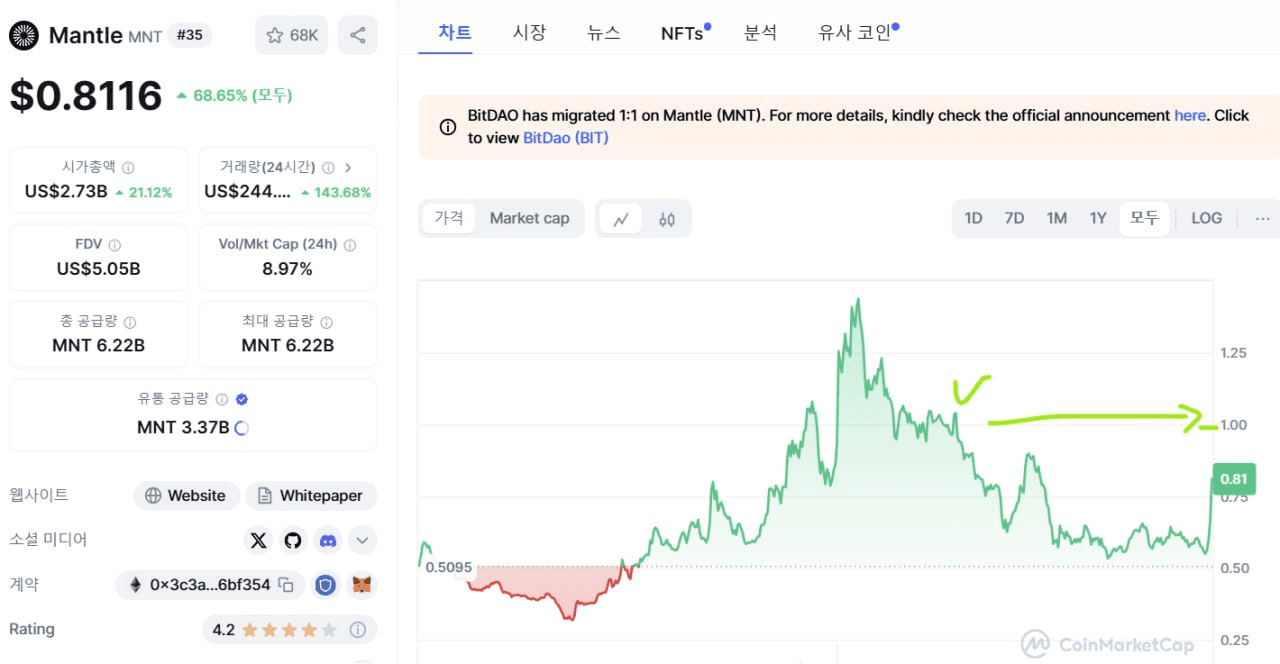Expand more social media links chevron

pyautogui.click(x=362, y=540)
